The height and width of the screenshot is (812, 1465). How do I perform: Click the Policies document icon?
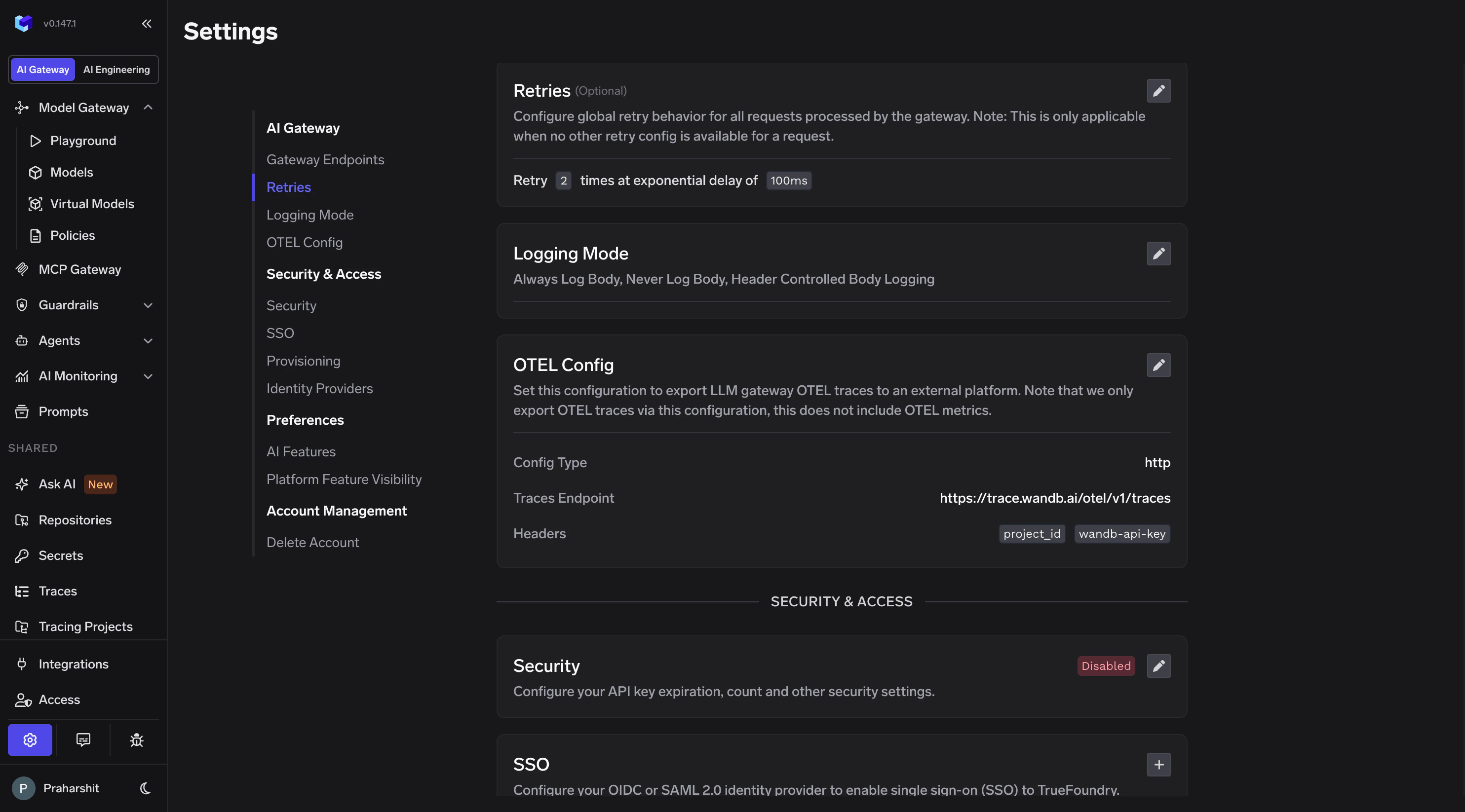coord(35,235)
